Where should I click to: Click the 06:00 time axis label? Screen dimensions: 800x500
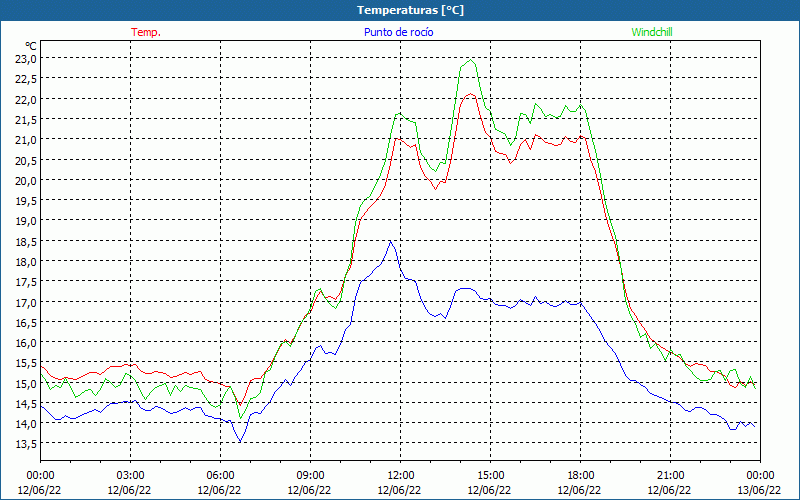click(x=220, y=476)
